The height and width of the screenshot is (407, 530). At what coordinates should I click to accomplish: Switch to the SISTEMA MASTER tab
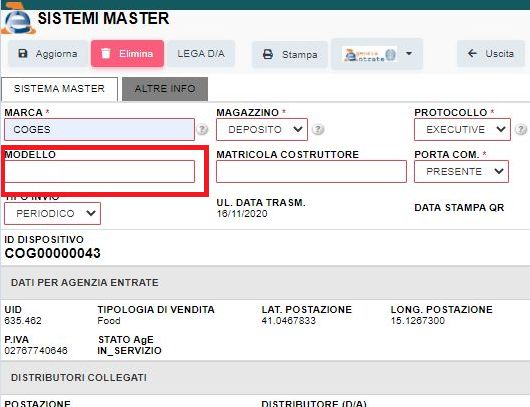(x=59, y=89)
